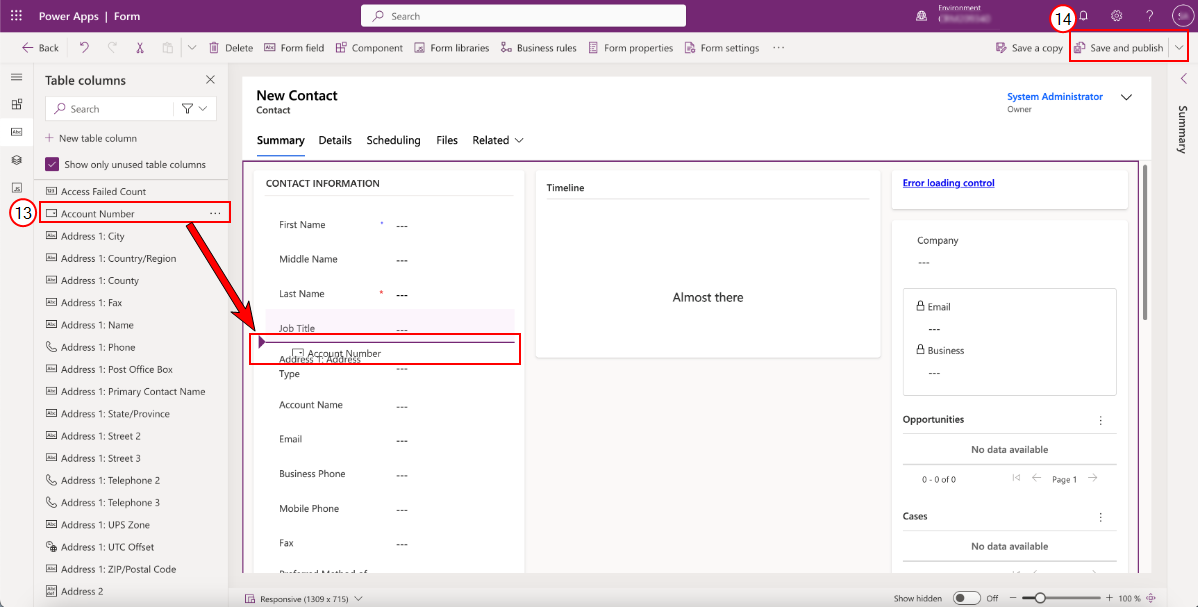Image resolution: width=1198 pixels, height=607 pixels.
Task: Expand the Summary properties pane chevron
Action: 1183,78
